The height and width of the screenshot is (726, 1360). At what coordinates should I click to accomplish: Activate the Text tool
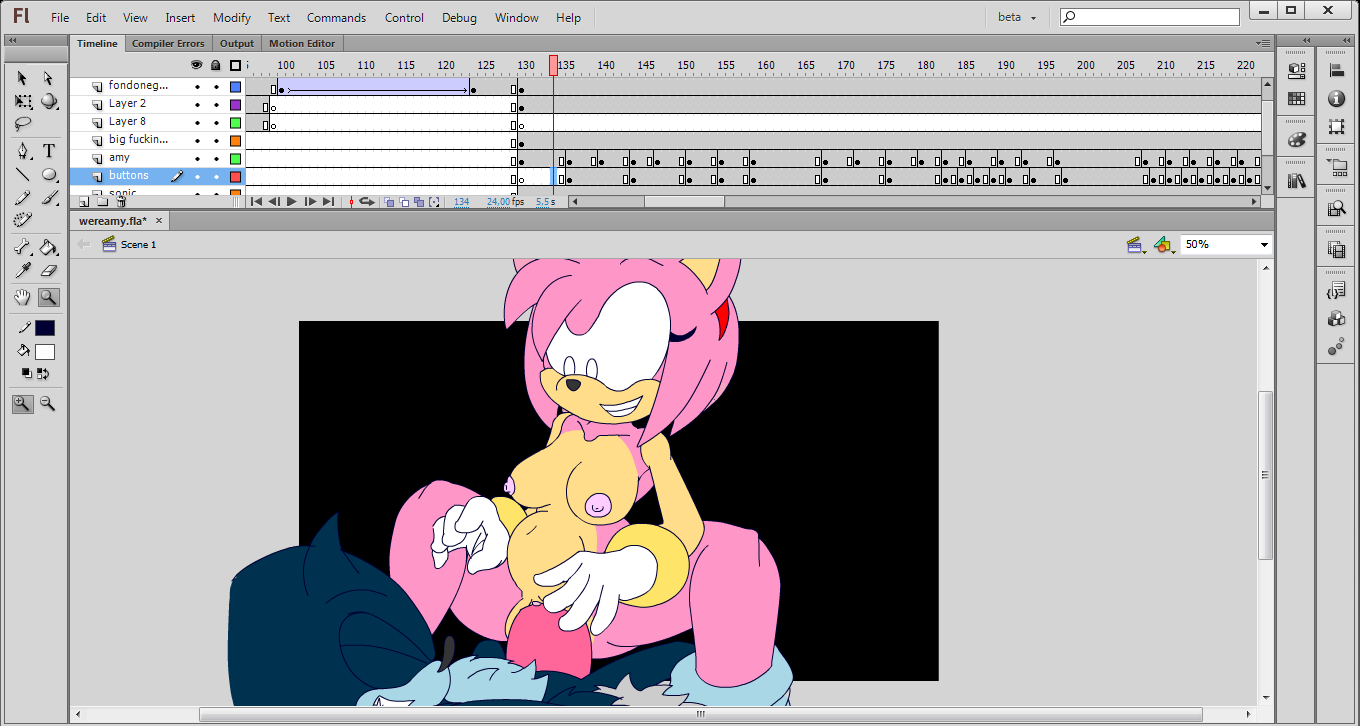click(x=48, y=151)
